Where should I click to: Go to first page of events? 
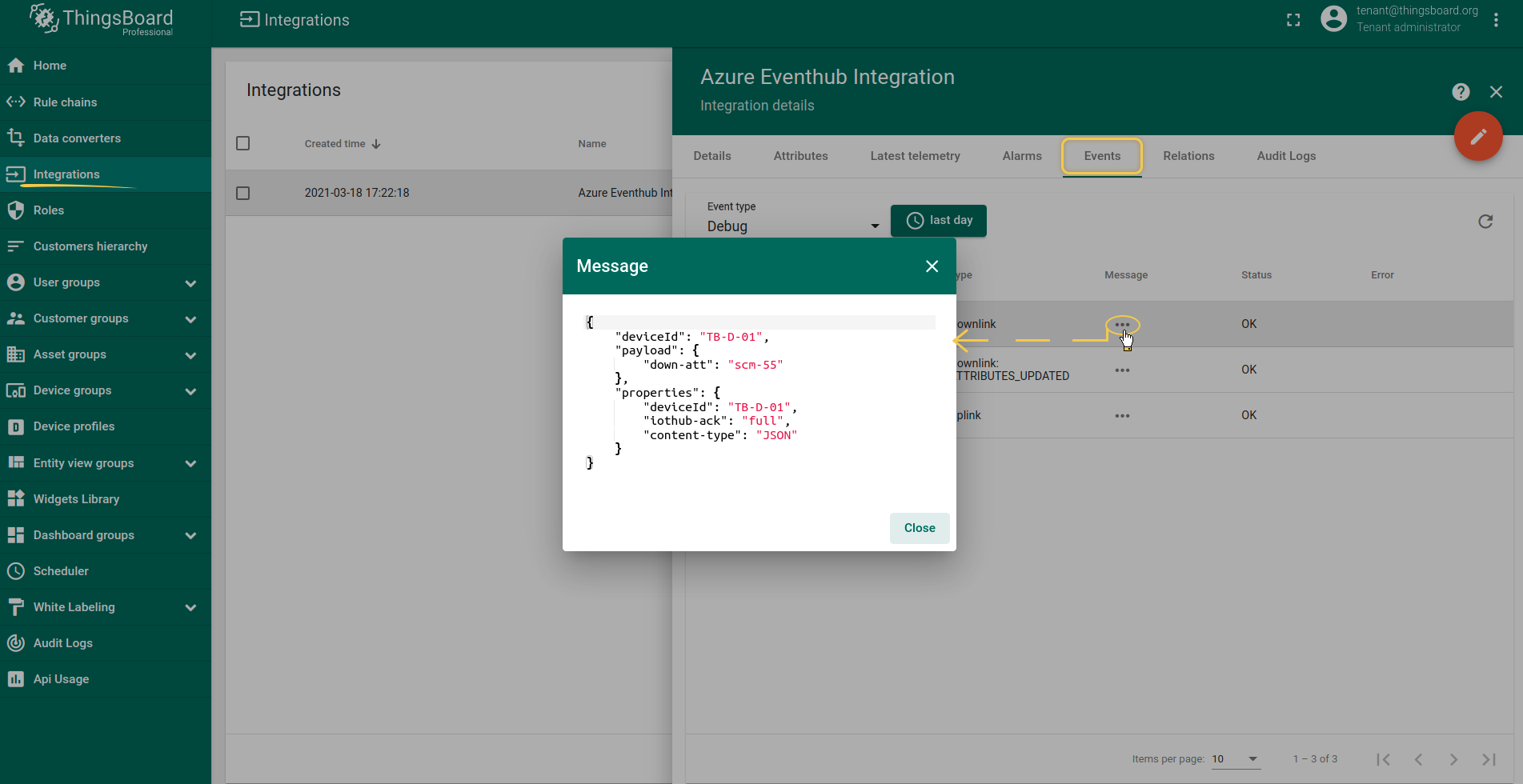tap(1383, 759)
